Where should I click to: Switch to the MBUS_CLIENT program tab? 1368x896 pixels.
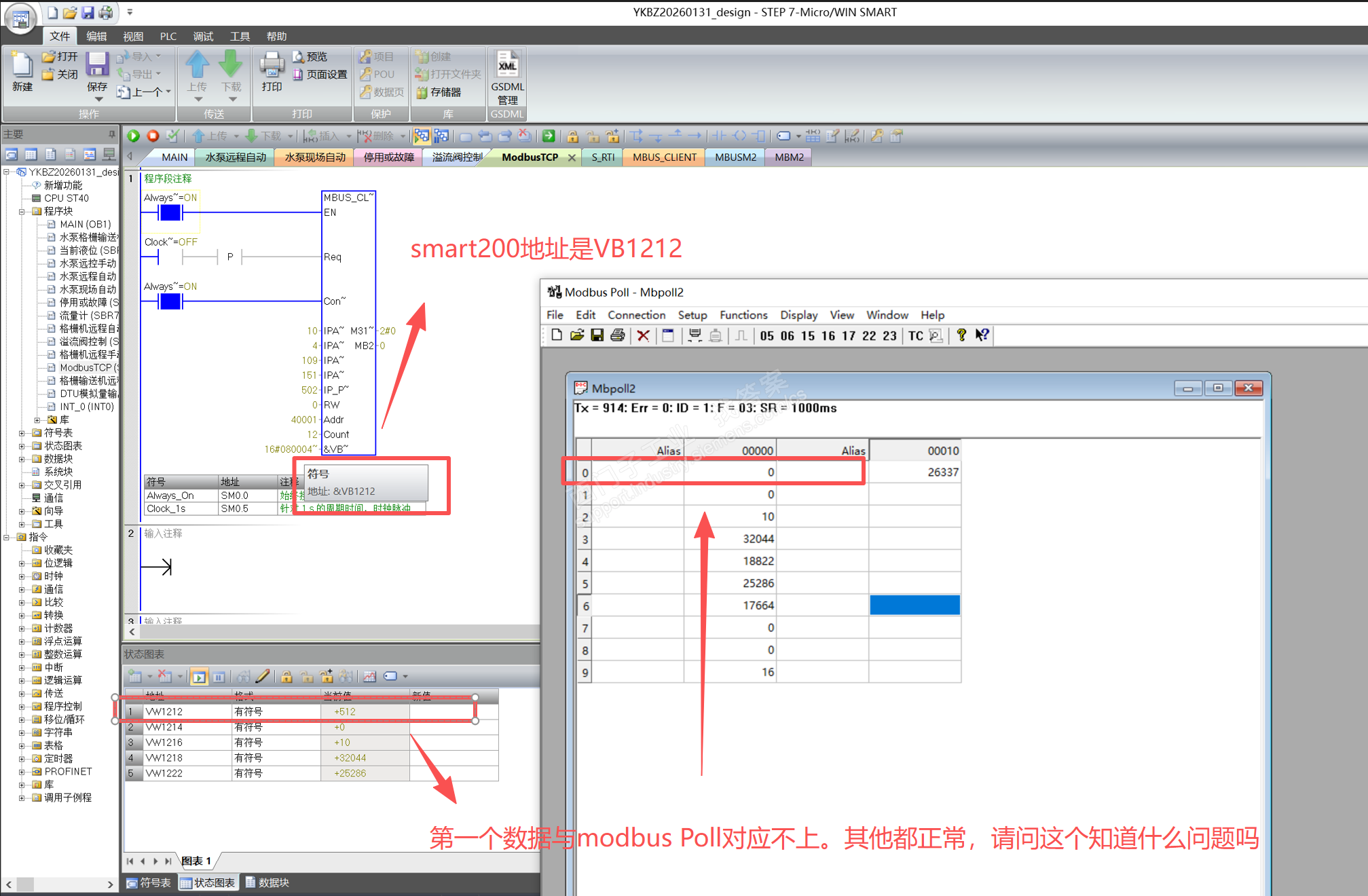click(664, 157)
